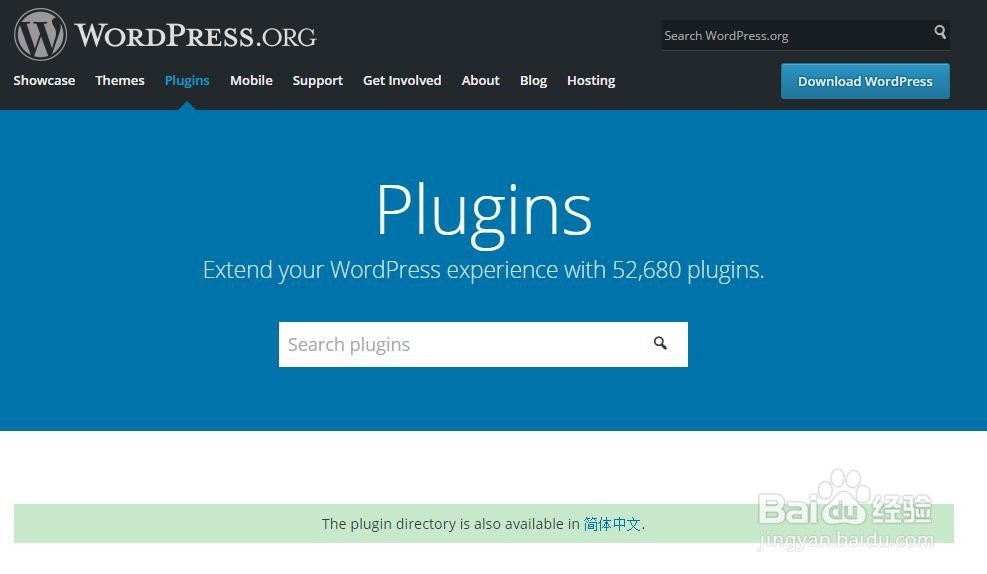Viewport: 987px width, 574px height.
Task: Select the Plugins menu item
Action: (187, 81)
